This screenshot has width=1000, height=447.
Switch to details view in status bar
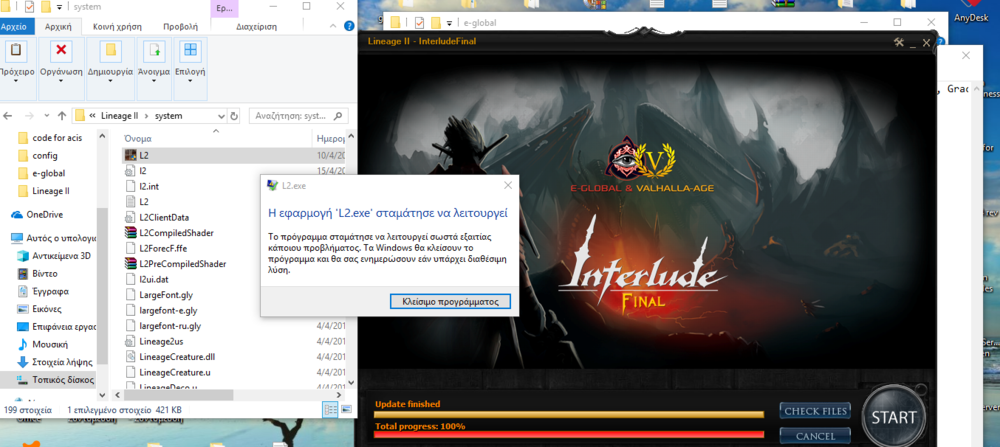tap(331, 409)
